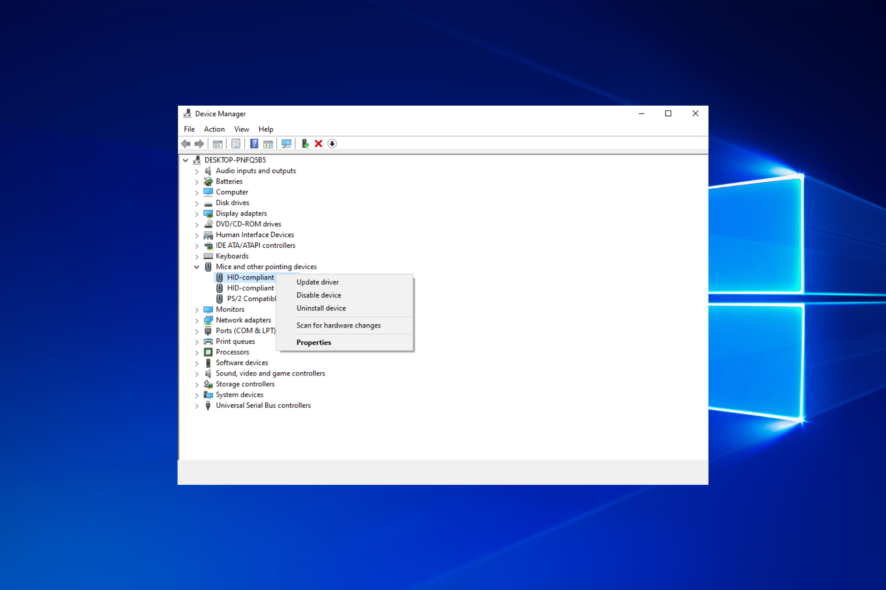The height and width of the screenshot is (590, 886).
Task: Expand the Keyboards category
Action: click(196, 256)
